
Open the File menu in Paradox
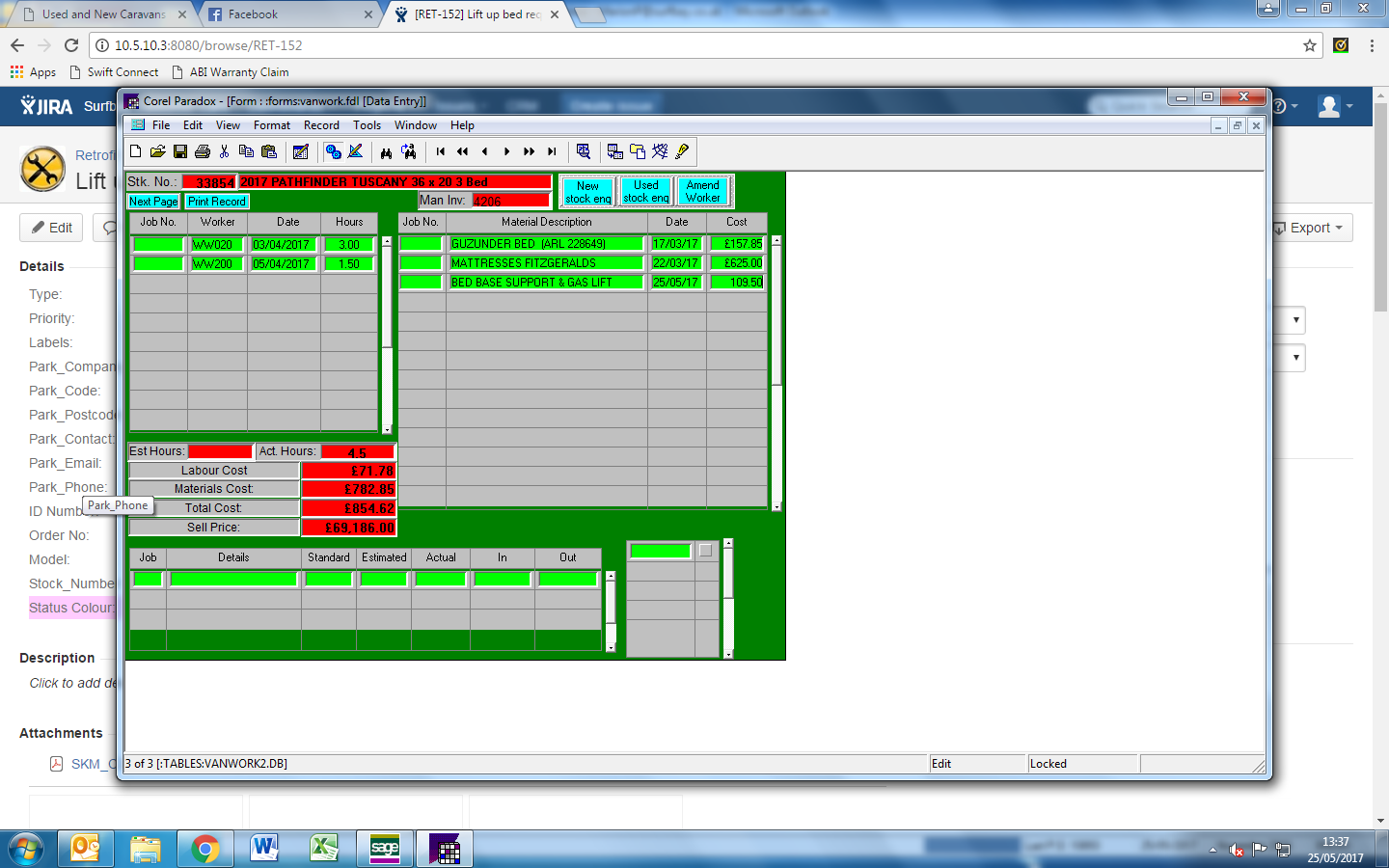161,125
